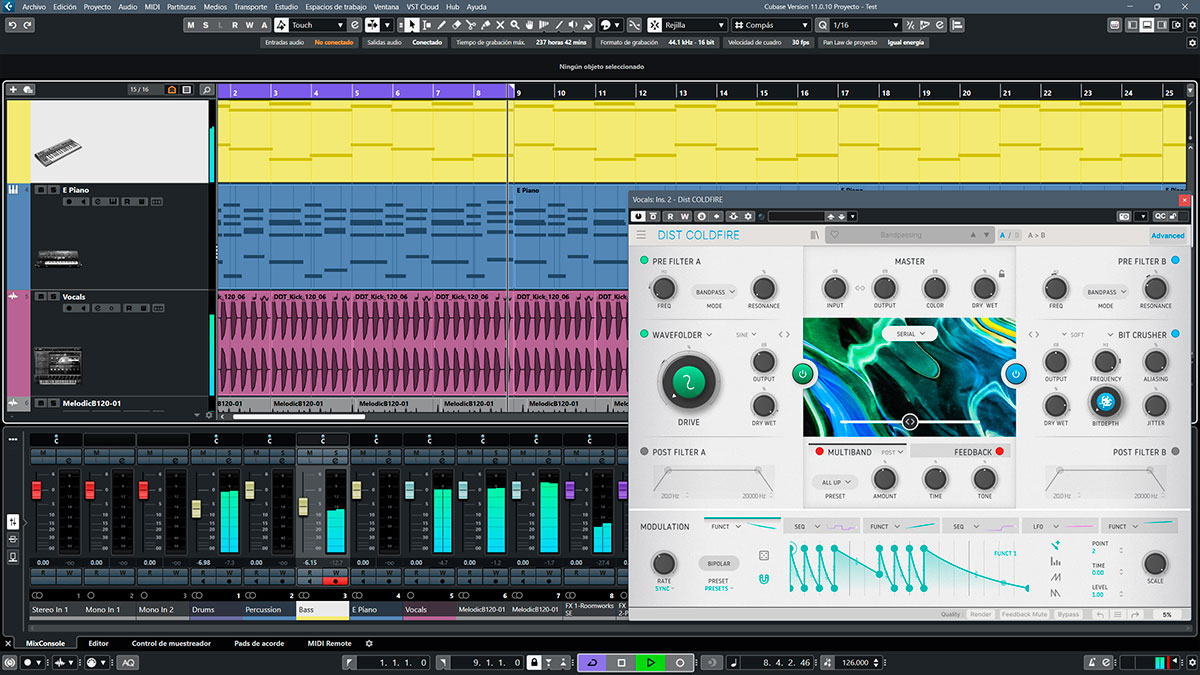Click the Advanced button in Dist Coldfire
The image size is (1200, 675).
pyautogui.click(x=1167, y=236)
